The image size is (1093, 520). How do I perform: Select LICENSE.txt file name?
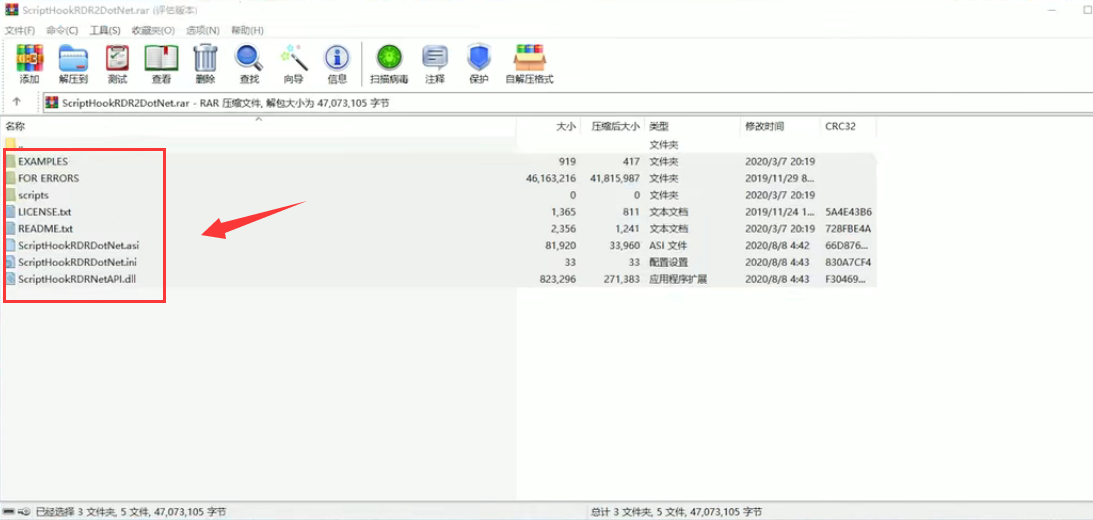[x=45, y=211]
